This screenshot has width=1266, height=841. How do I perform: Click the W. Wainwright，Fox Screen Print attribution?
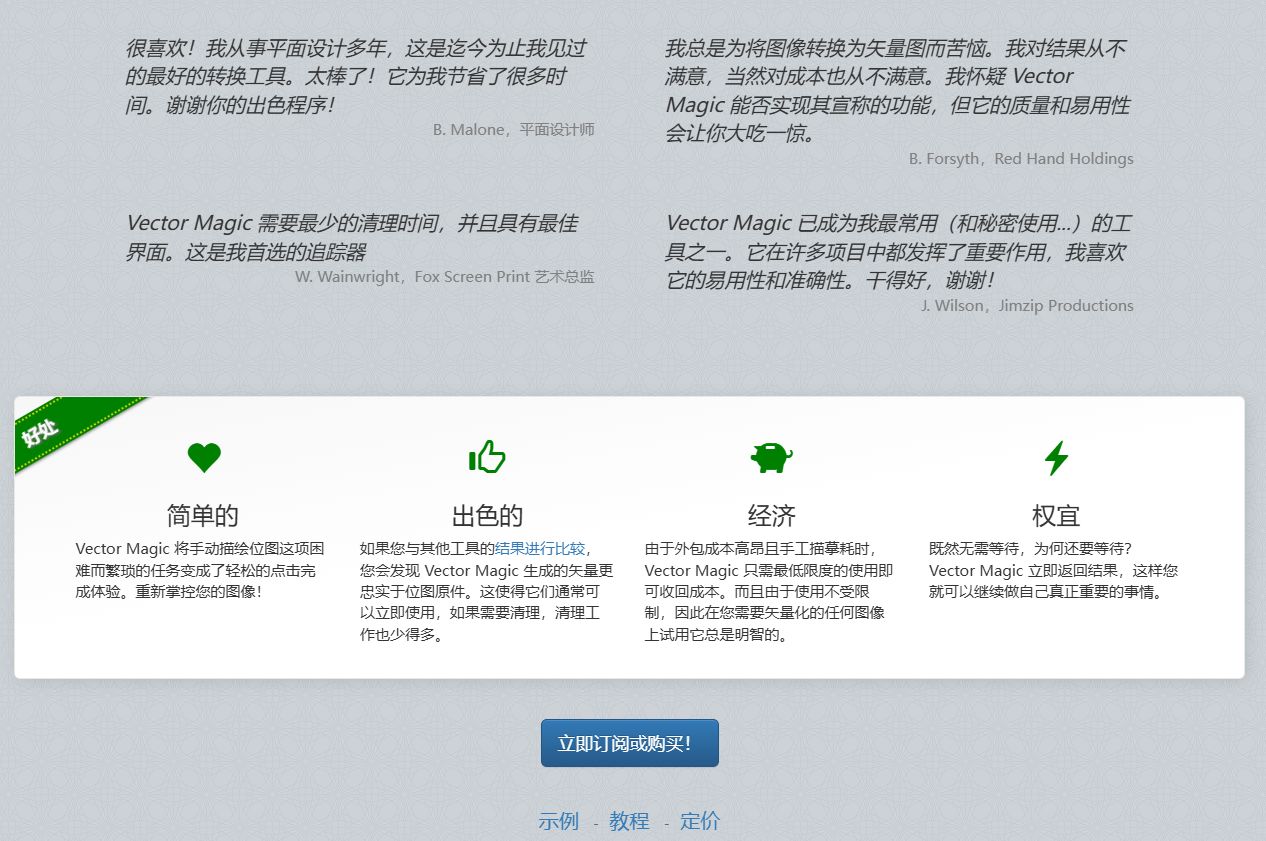point(445,277)
